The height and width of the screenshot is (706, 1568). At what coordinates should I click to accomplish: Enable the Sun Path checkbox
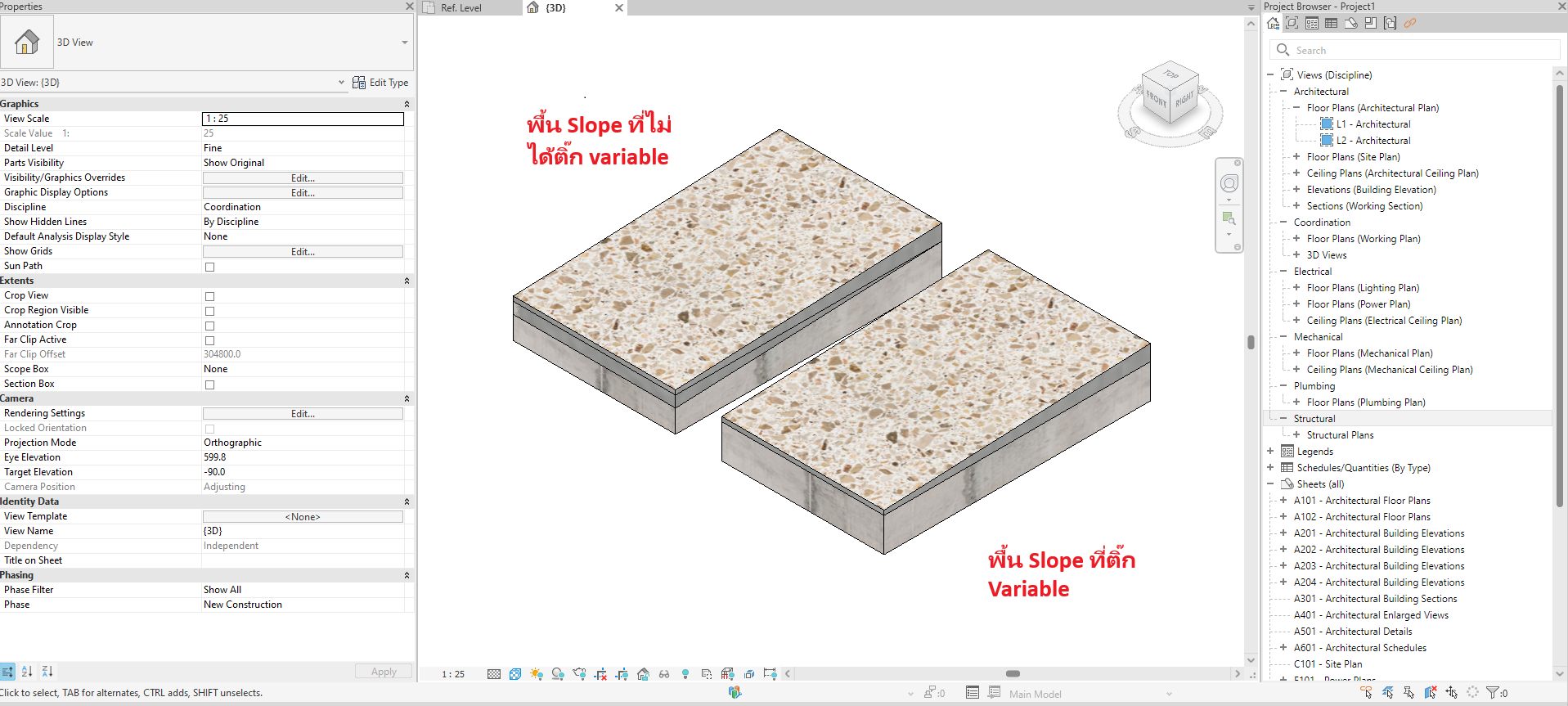coord(209,267)
